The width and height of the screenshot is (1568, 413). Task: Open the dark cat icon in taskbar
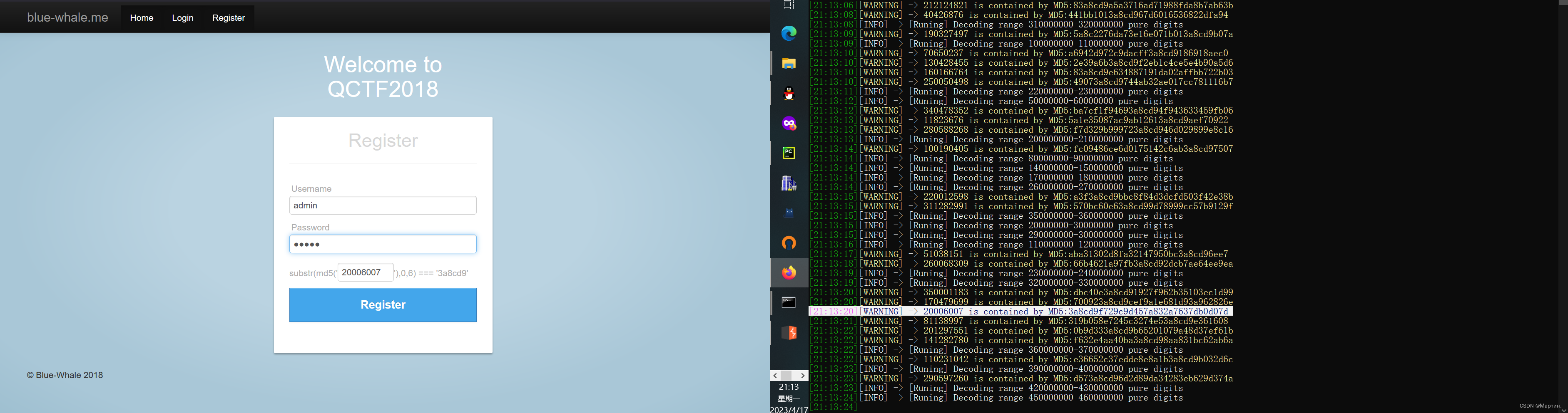tap(789, 213)
